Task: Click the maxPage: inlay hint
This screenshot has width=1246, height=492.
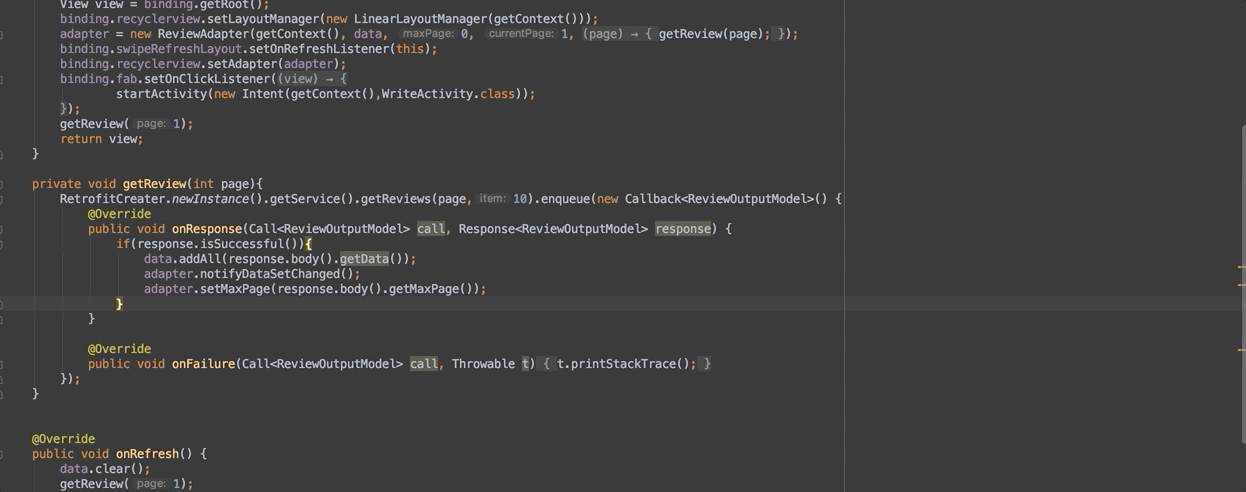Action: (428, 34)
